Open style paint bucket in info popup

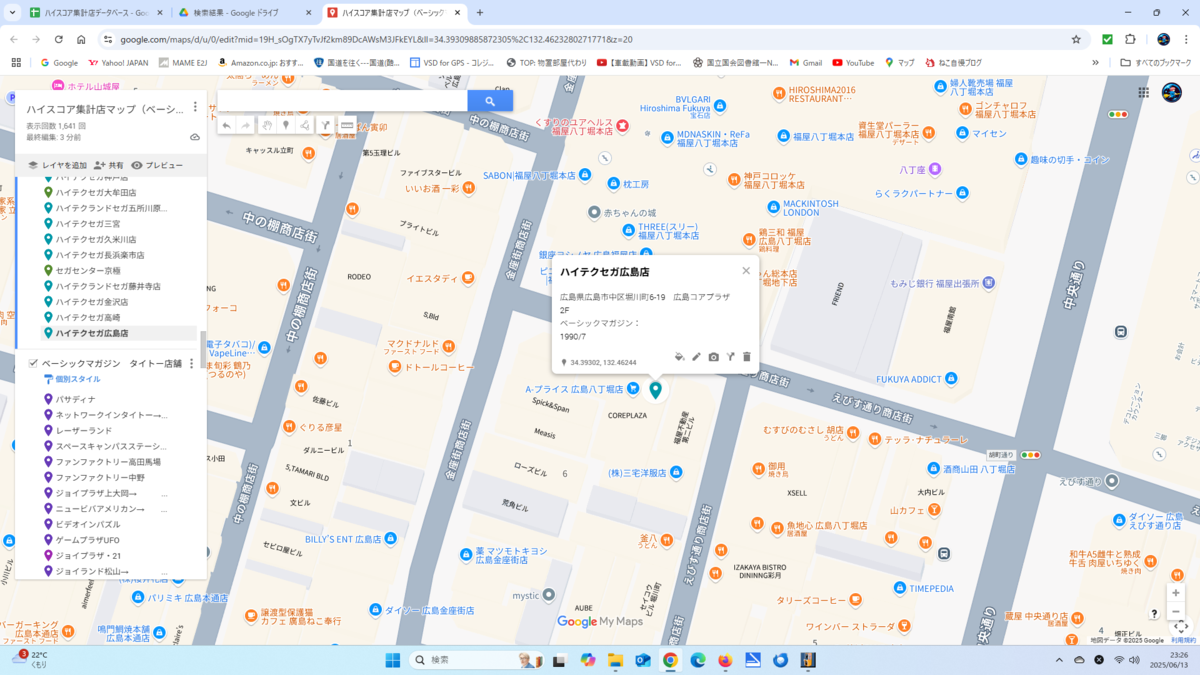(680, 357)
